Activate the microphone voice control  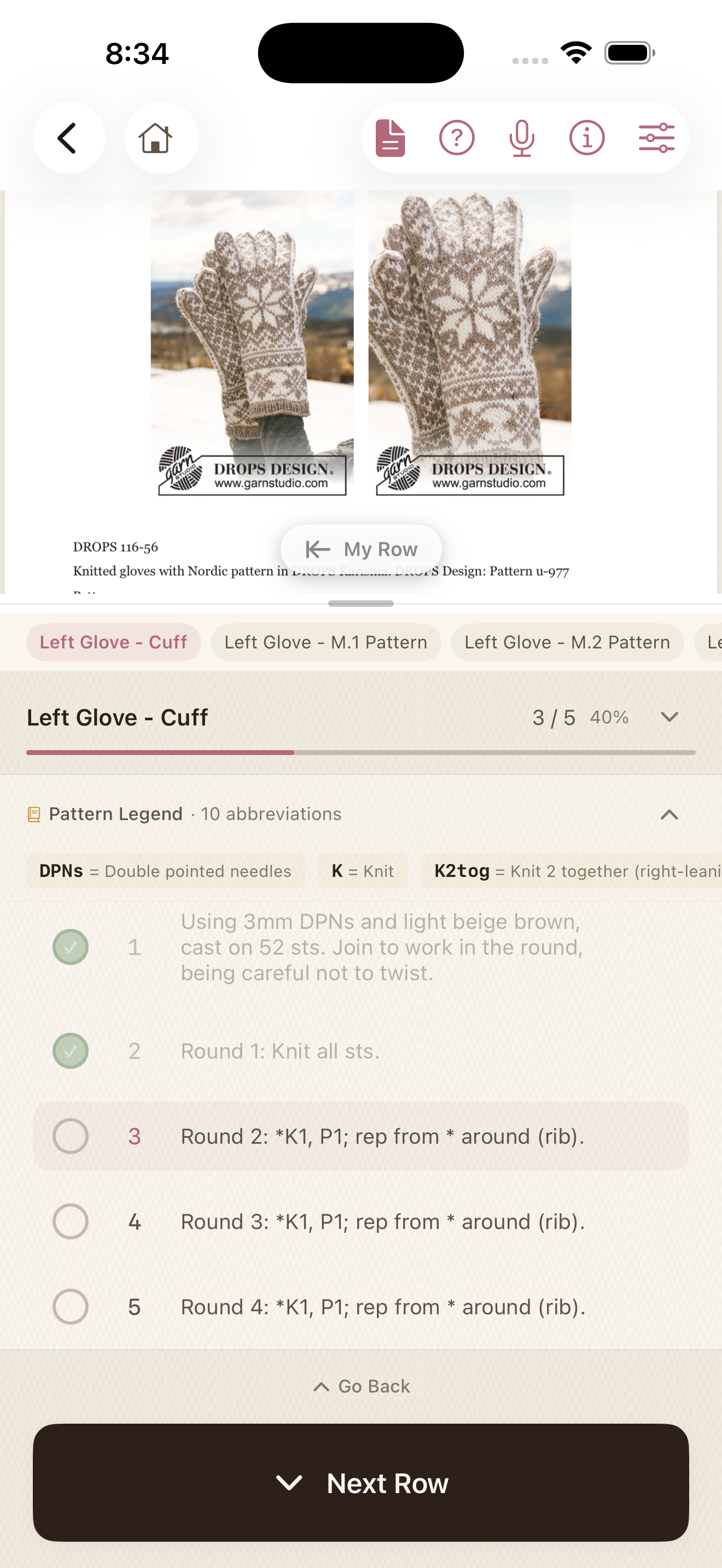pyautogui.click(x=522, y=138)
